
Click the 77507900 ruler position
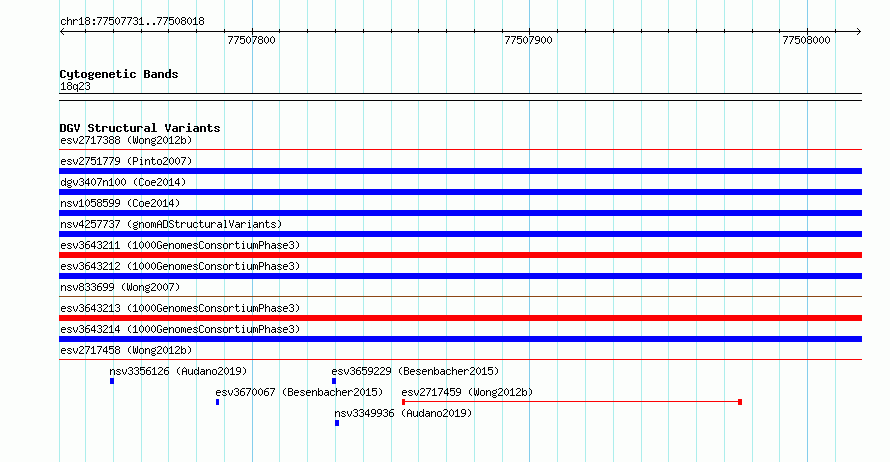point(528,40)
